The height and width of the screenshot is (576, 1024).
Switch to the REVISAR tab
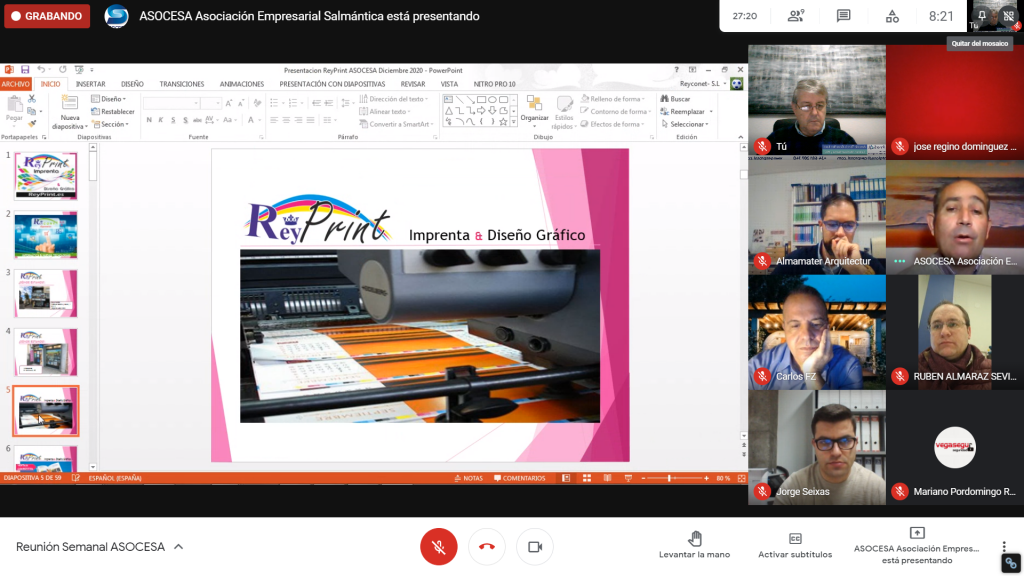[x=413, y=84]
